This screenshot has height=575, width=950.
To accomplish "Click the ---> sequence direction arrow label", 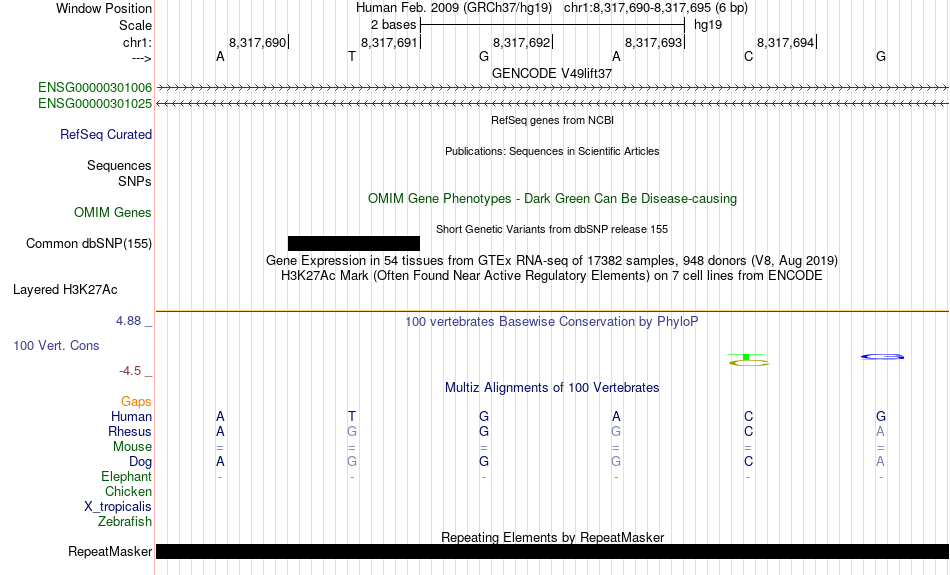I will point(142,58).
